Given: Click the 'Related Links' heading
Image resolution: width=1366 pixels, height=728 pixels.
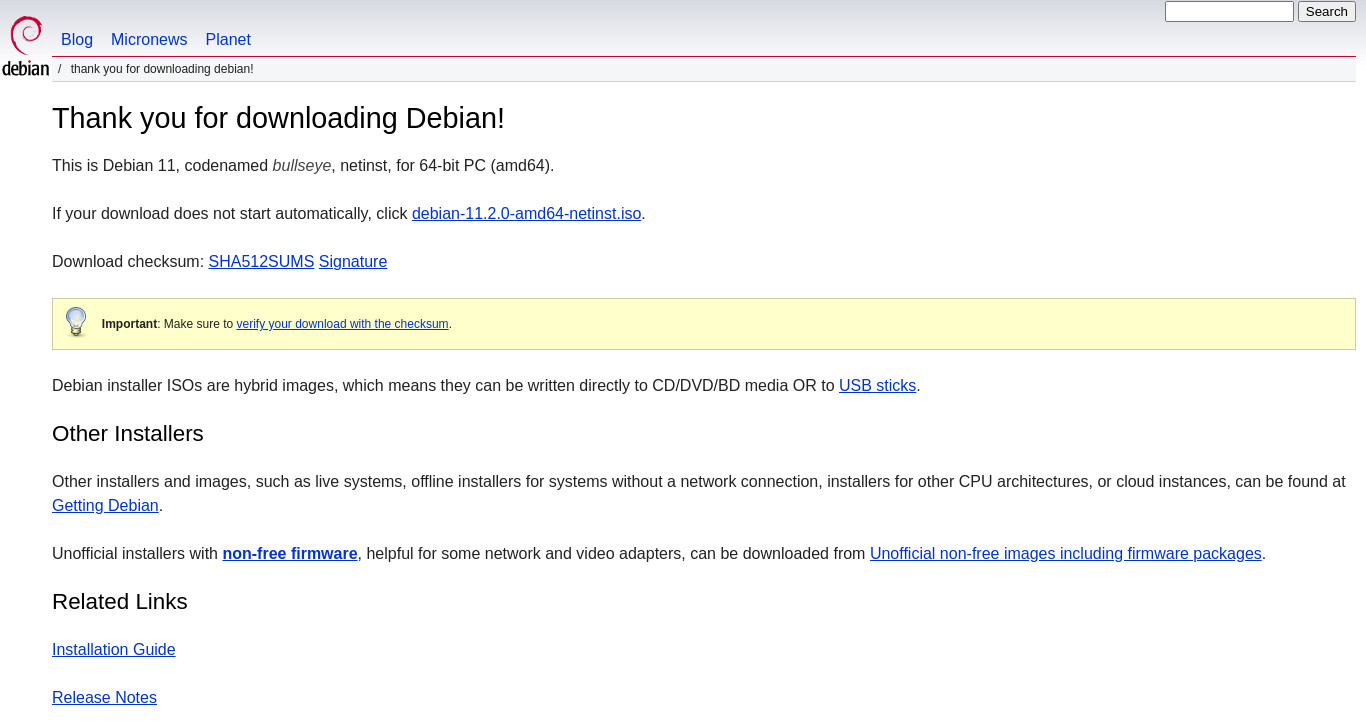Looking at the screenshot, I should [x=120, y=602].
